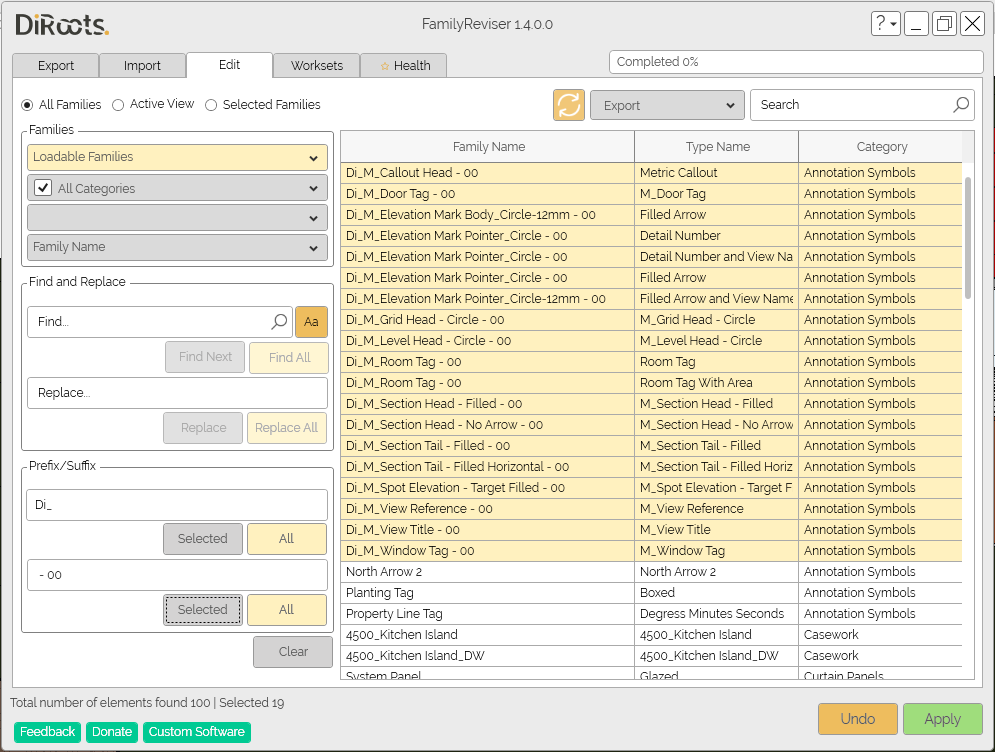Click the family table vertical scrollbar
995x752 pixels.
coord(967,237)
